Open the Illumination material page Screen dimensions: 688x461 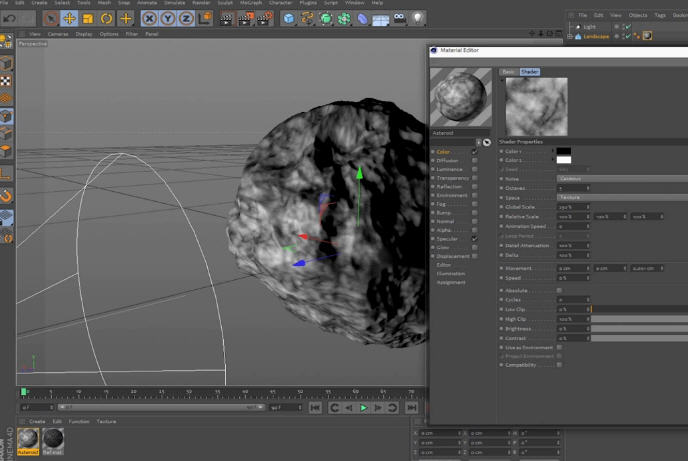[451, 274]
